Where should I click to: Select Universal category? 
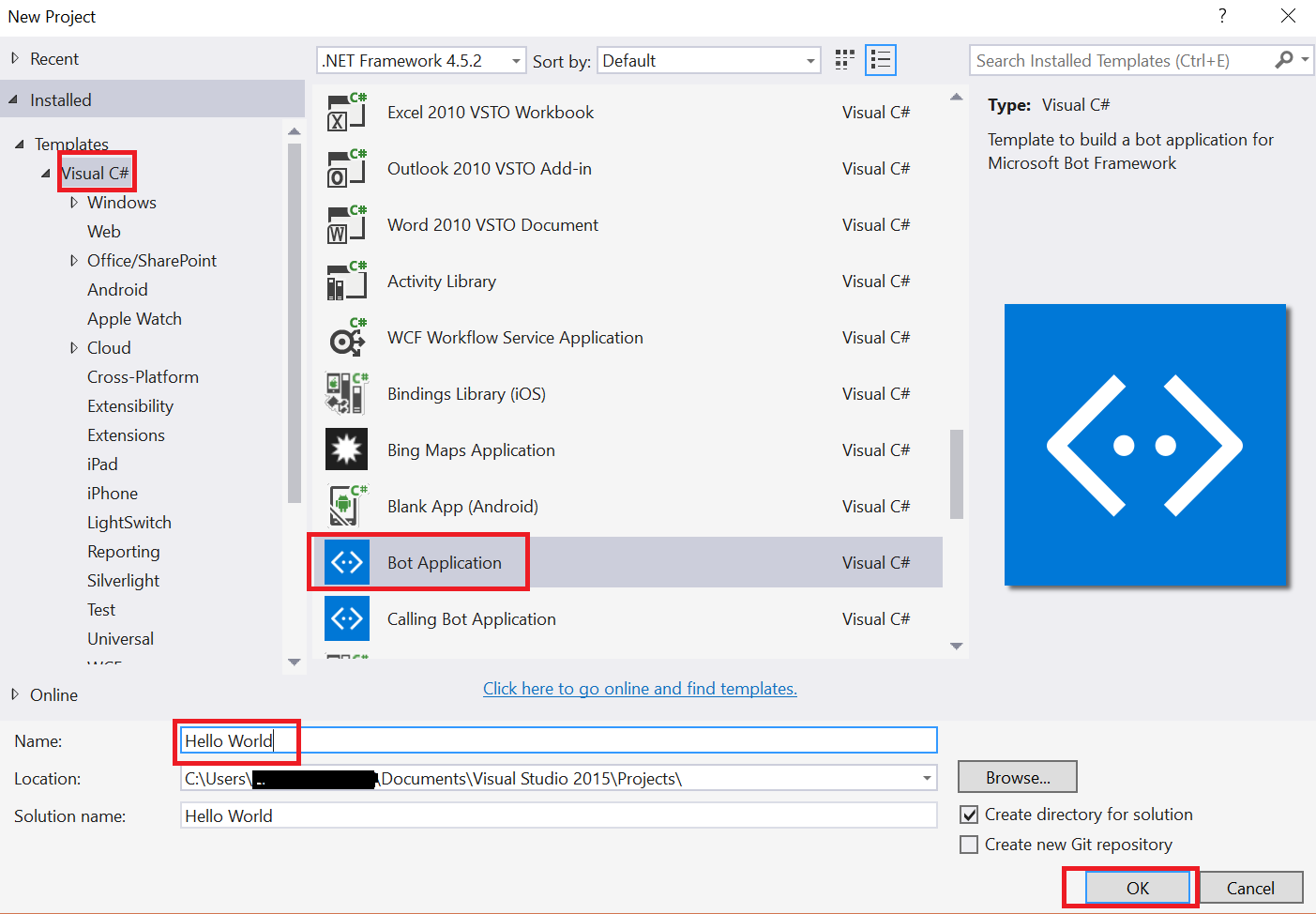tap(120, 639)
